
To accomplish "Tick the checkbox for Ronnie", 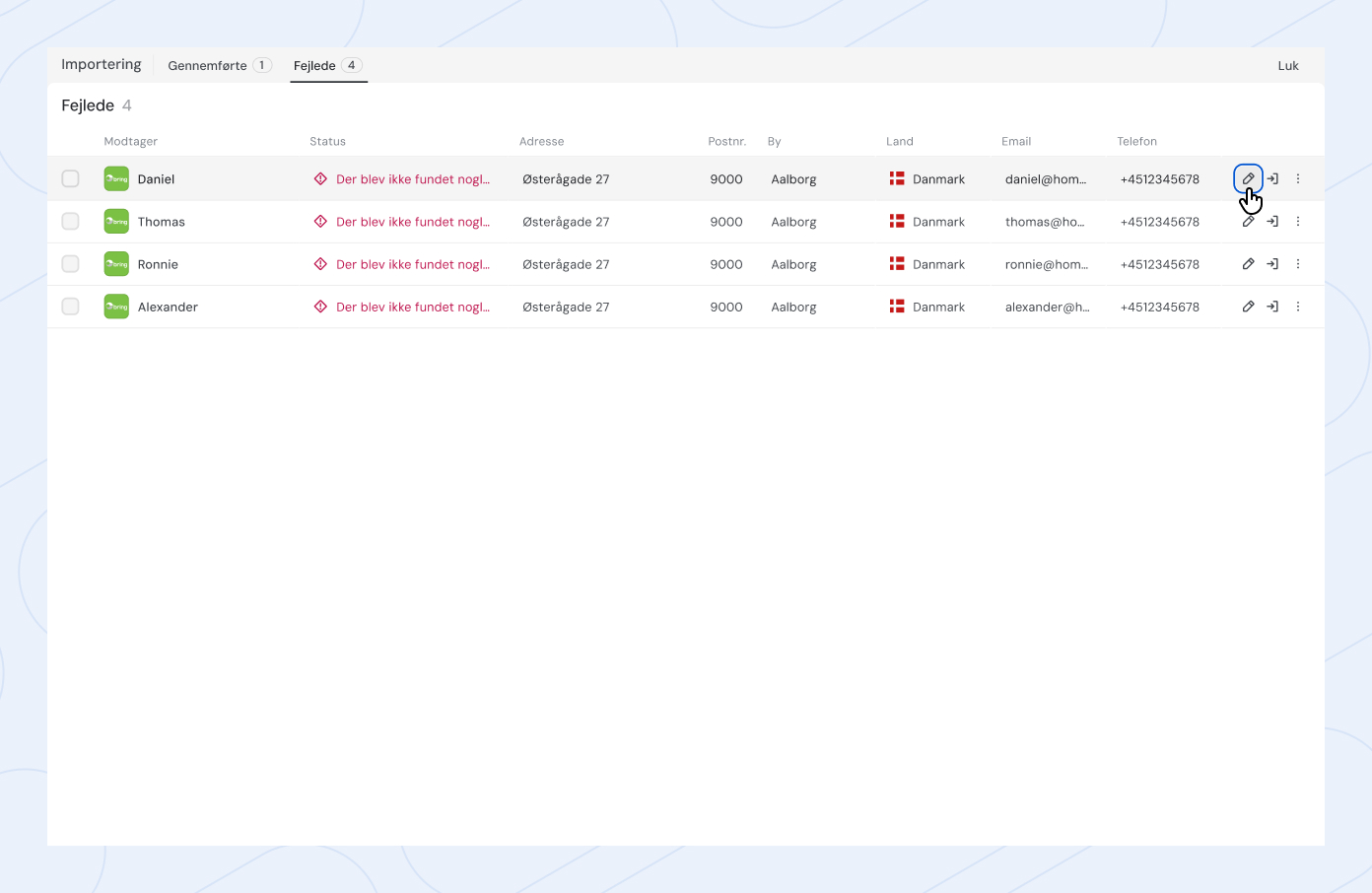I will pyautogui.click(x=70, y=264).
